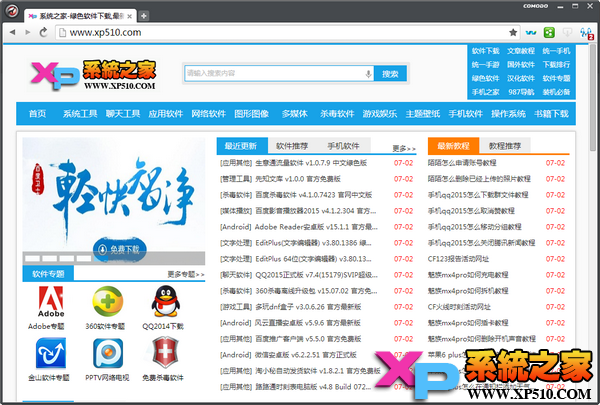600x405 pixels.
Task: Open the 百度杀毒软件 v4.1.0.7423 entry
Action: point(313,195)
